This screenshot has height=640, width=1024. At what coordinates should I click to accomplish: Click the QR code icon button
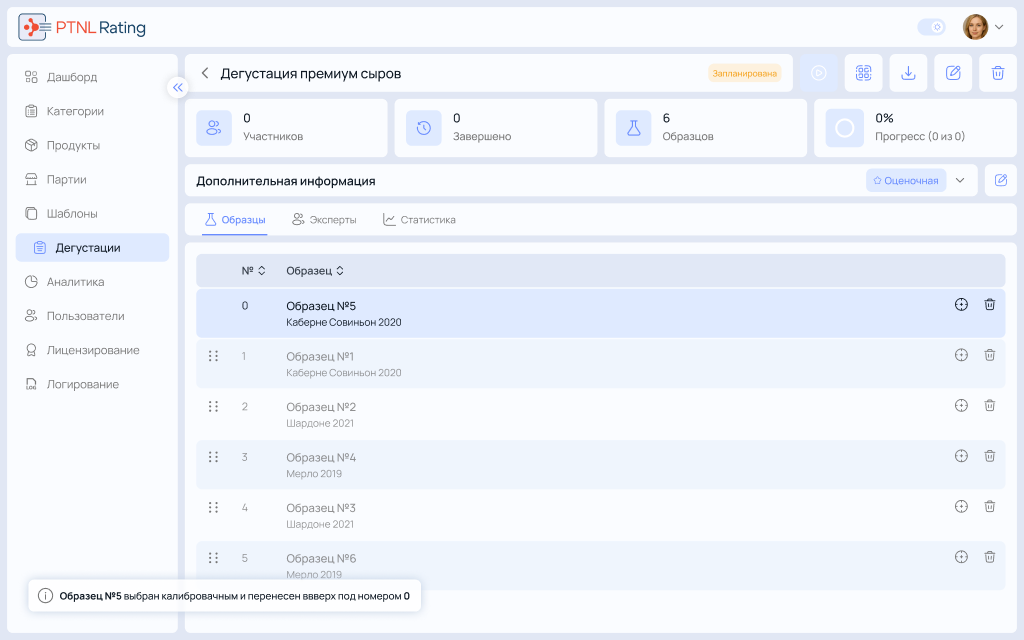[863, 73]
